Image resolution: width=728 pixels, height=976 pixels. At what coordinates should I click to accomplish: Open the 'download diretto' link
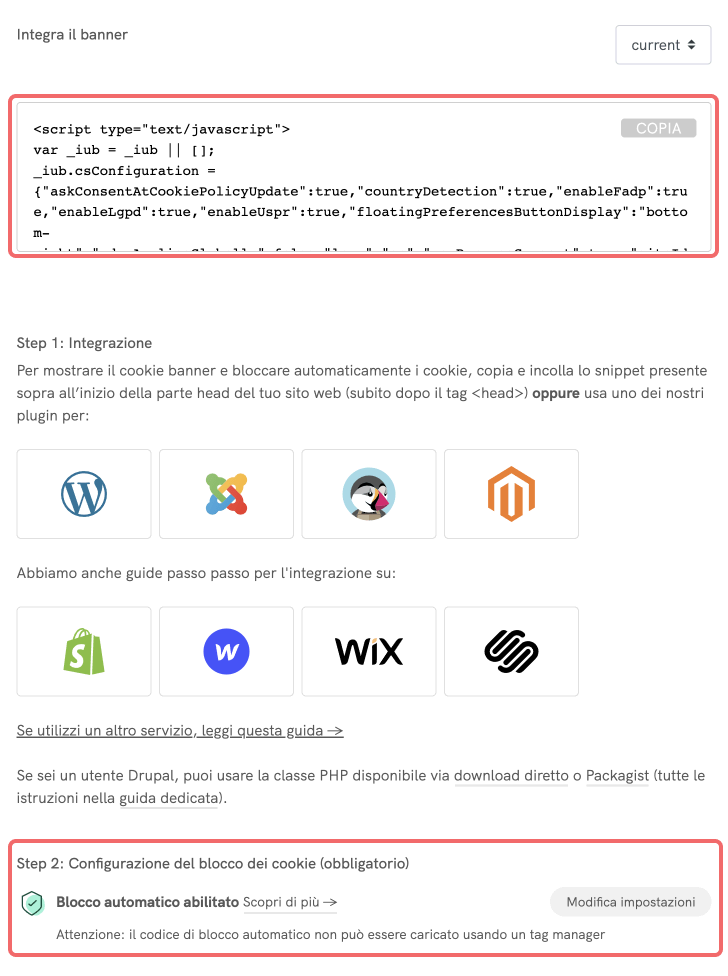[511, 776]
